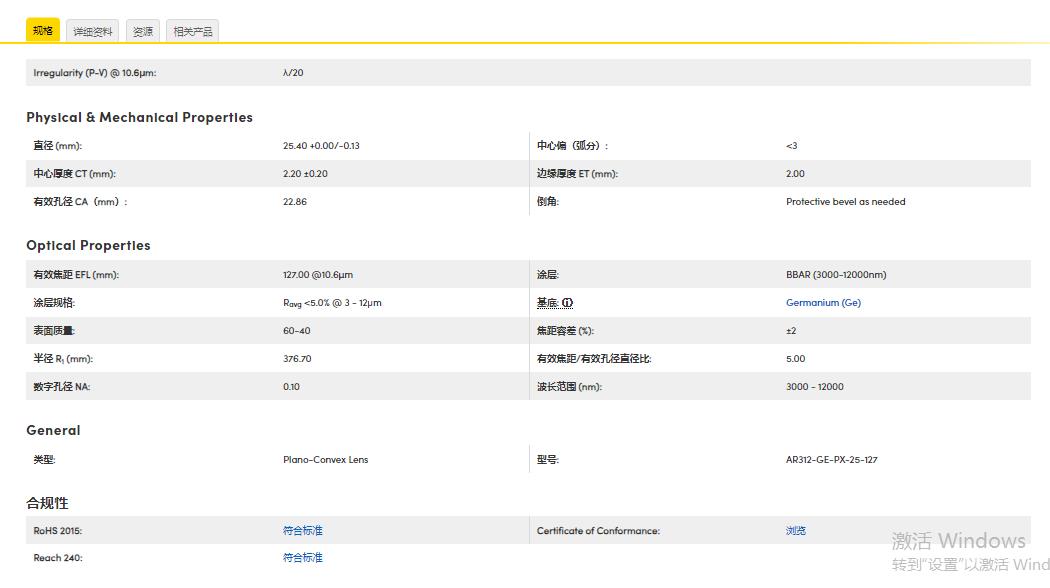This screenshot has height=588, width=1050.
Task: Click the 合规性 section heading
Action: click(x=47, y=503)
